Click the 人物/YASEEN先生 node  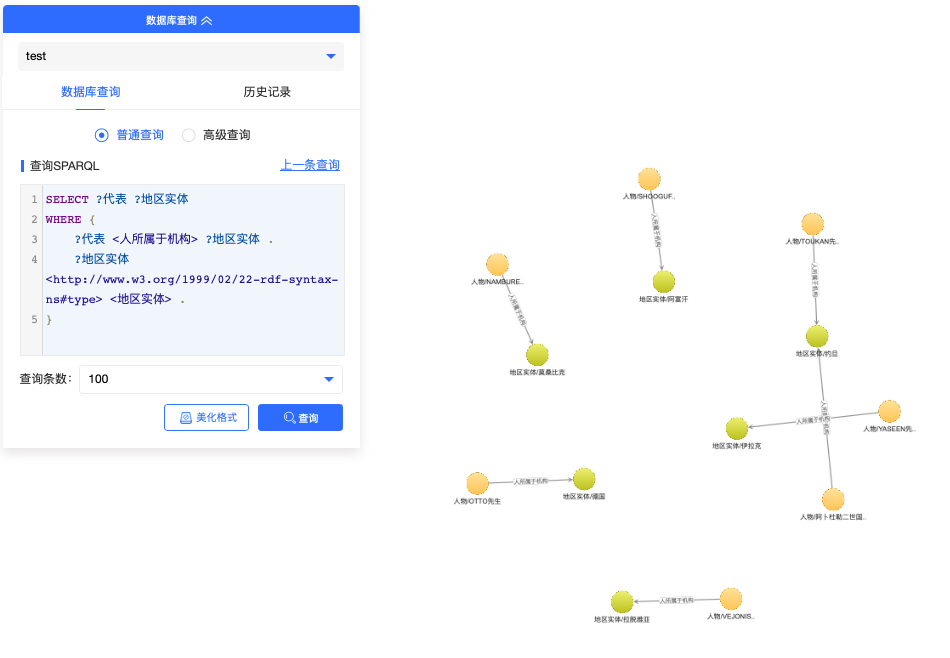click(x=888, y=411)
